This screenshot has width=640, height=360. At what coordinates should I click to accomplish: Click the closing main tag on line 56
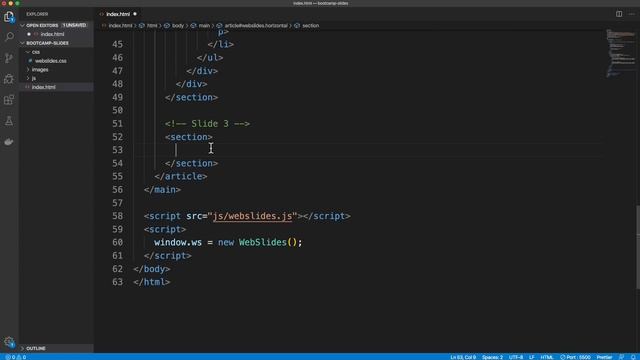pos(162,189)
